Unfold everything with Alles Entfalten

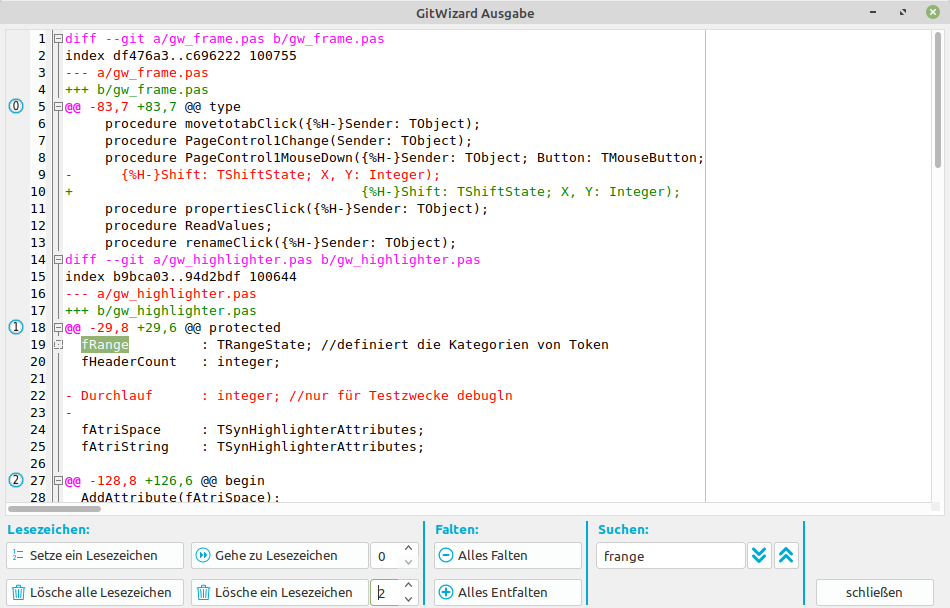(507, 593)
